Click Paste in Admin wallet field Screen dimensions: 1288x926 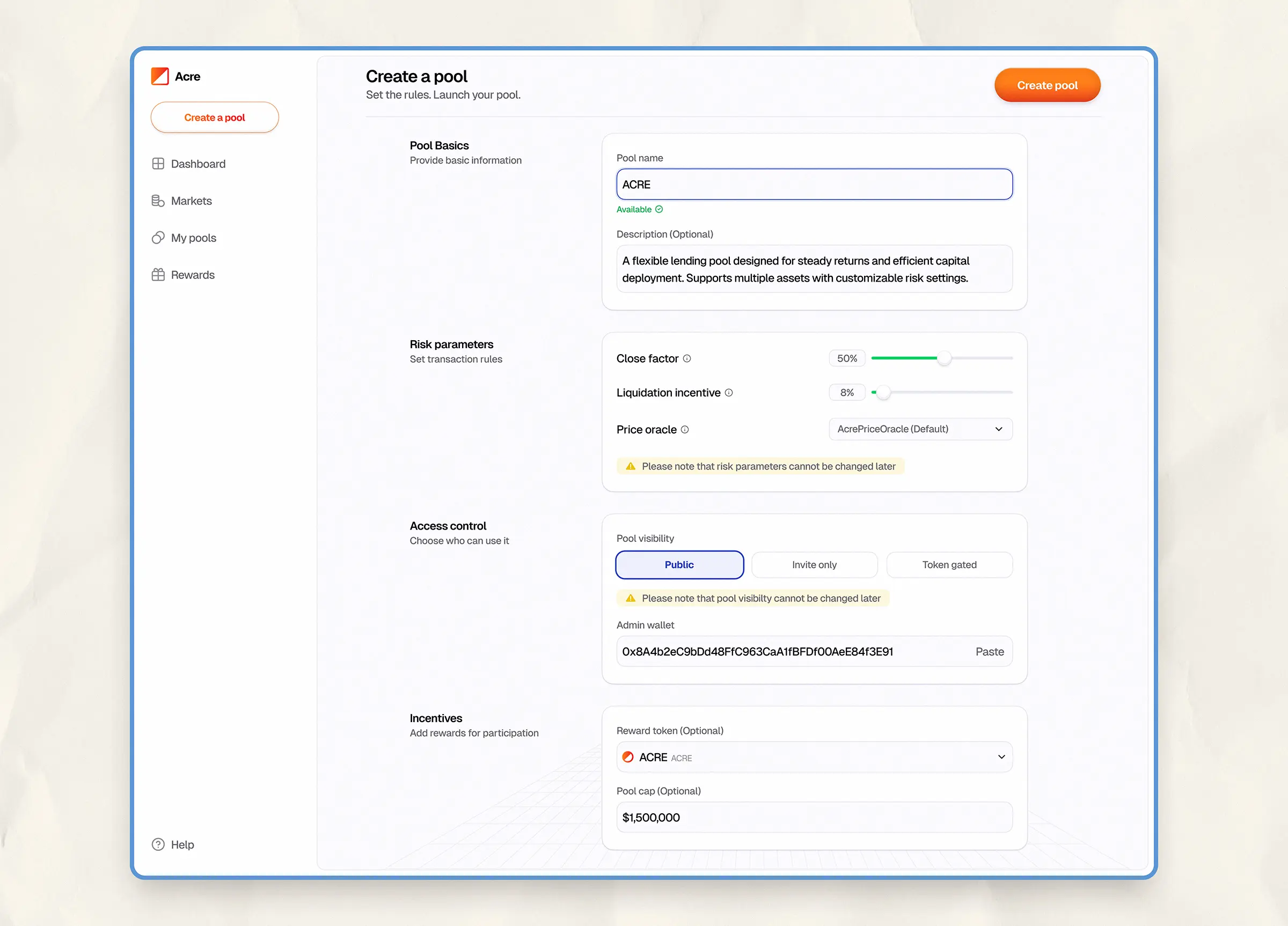point(989,651)
